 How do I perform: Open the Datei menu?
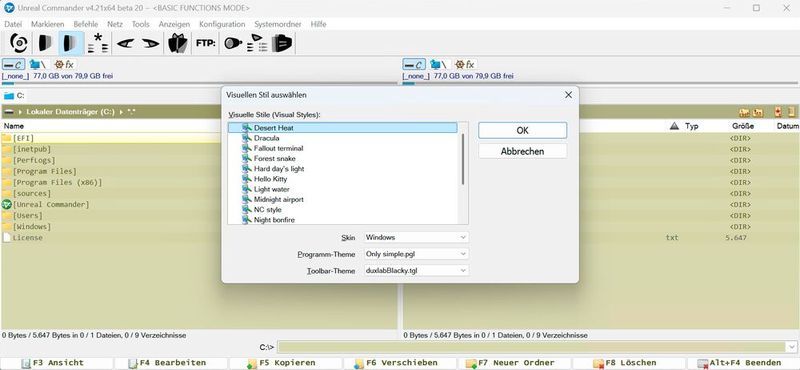[13, 24]
